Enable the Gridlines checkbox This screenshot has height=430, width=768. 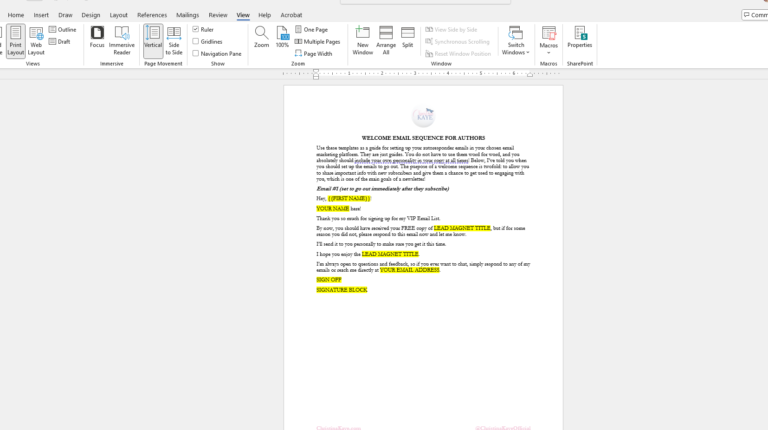196,42
